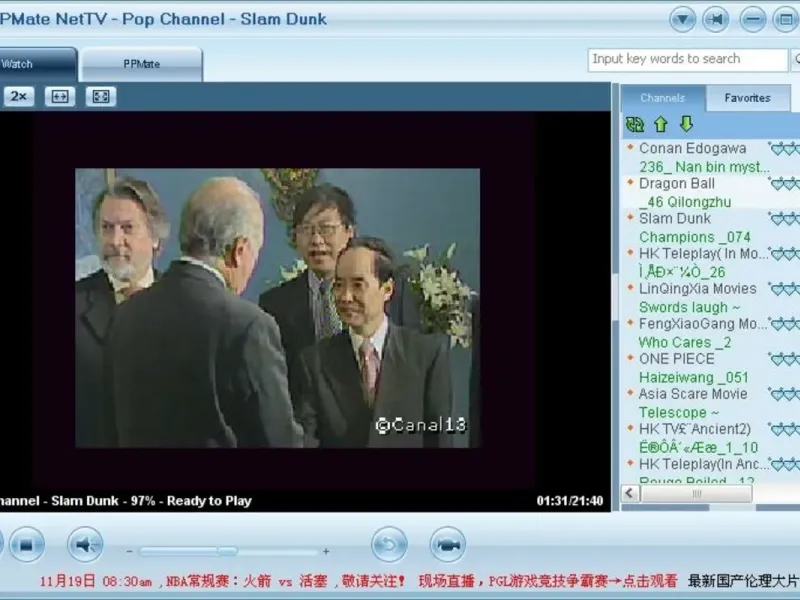The width and height of the screenshot is (800, 600).
Task: Adjust the volume slider handle
Action: (x=227, y=551)
